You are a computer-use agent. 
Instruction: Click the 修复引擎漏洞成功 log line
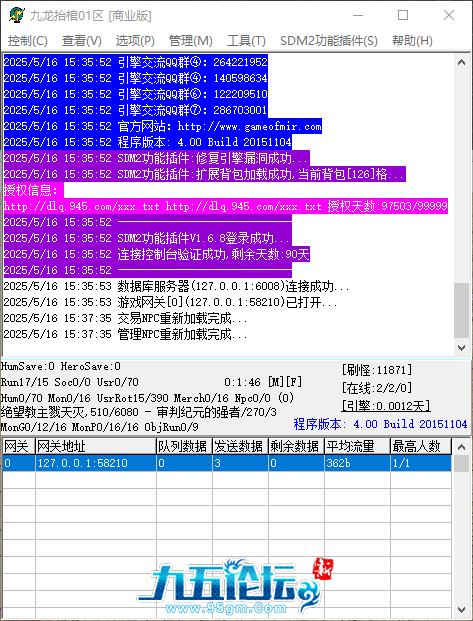click(x=156, y=158)
